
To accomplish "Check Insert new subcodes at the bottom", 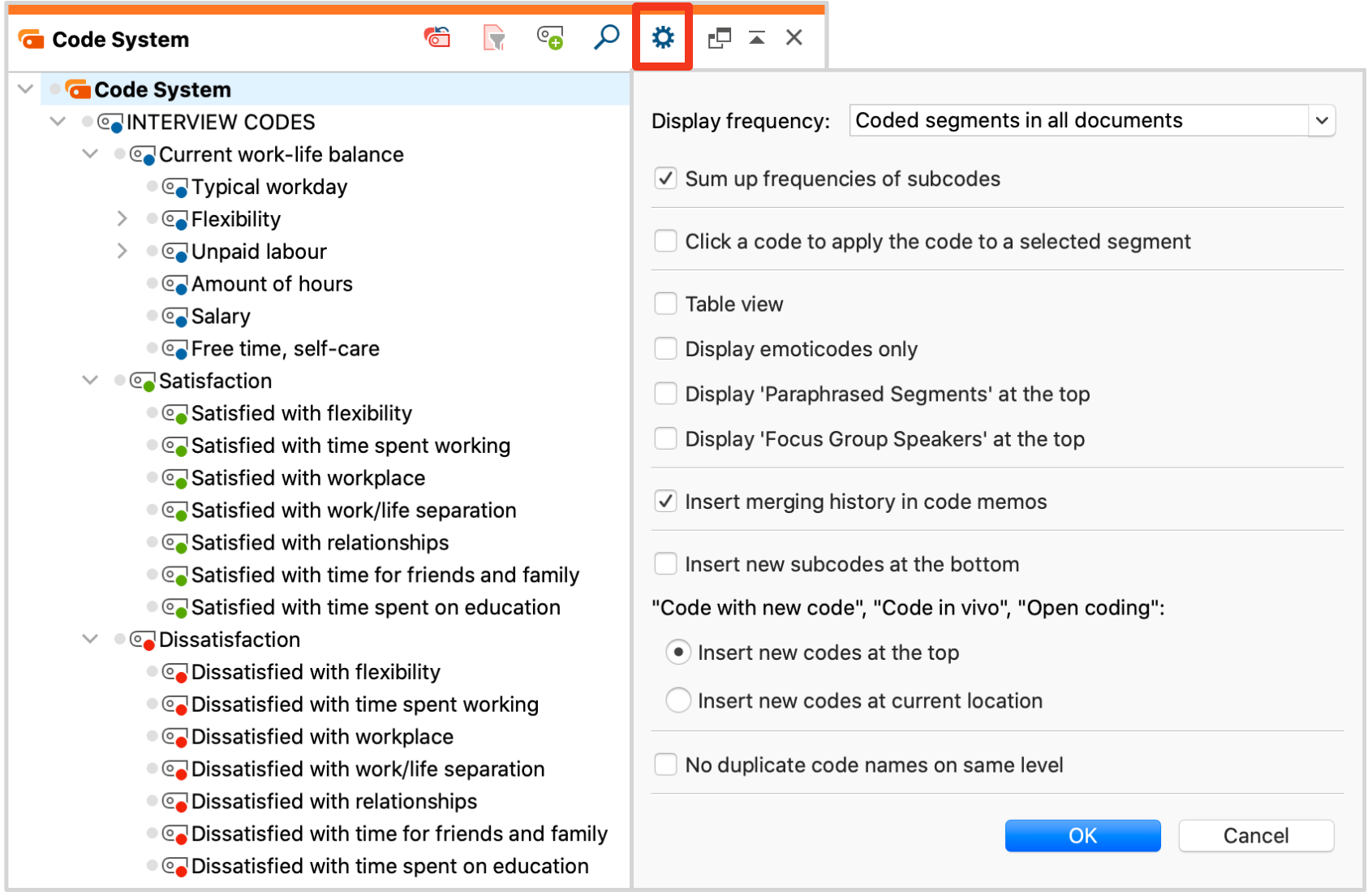I will coord(665,564).
